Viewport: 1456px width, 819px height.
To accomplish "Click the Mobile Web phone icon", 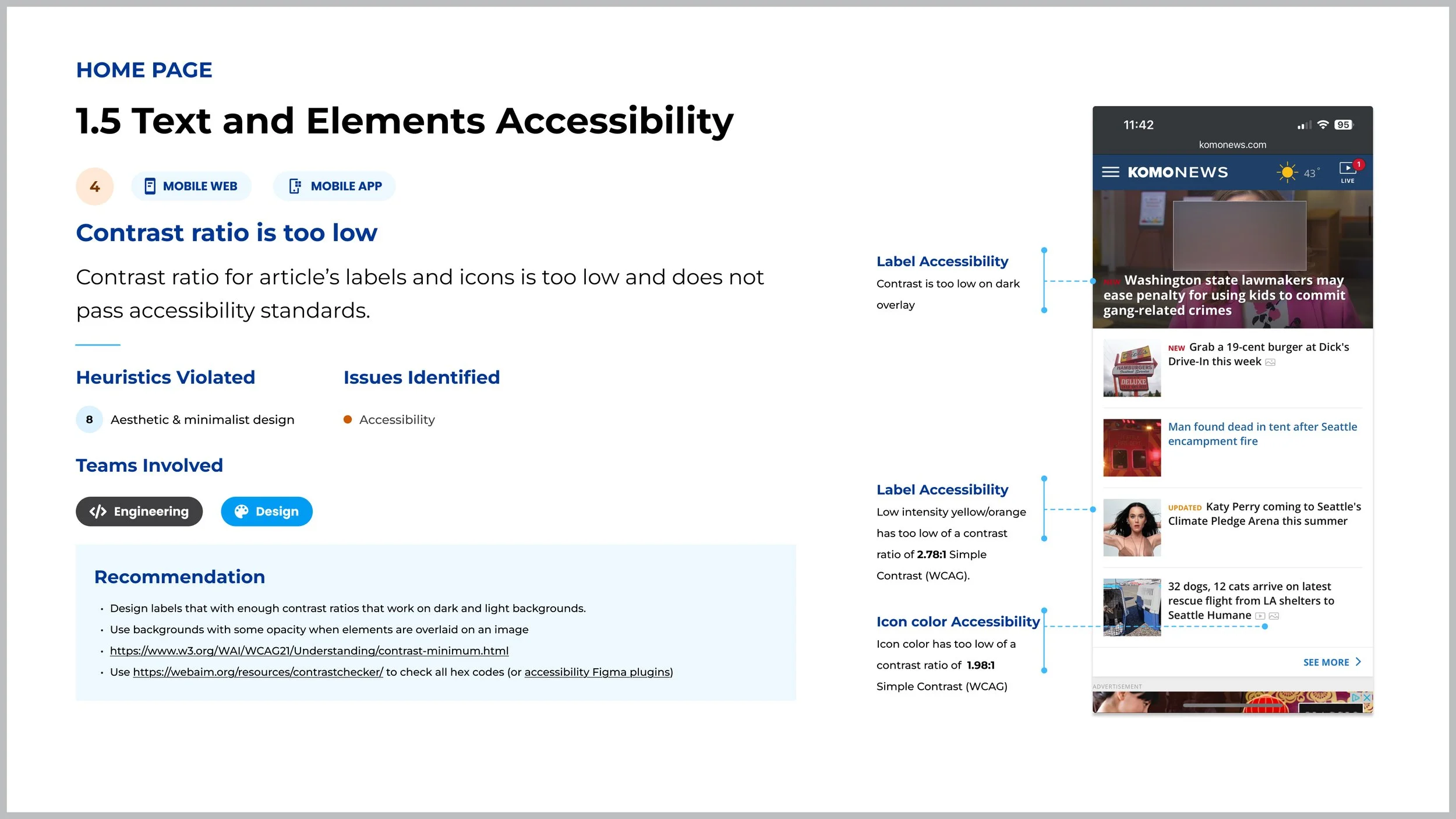I will (x=150, y=186).
